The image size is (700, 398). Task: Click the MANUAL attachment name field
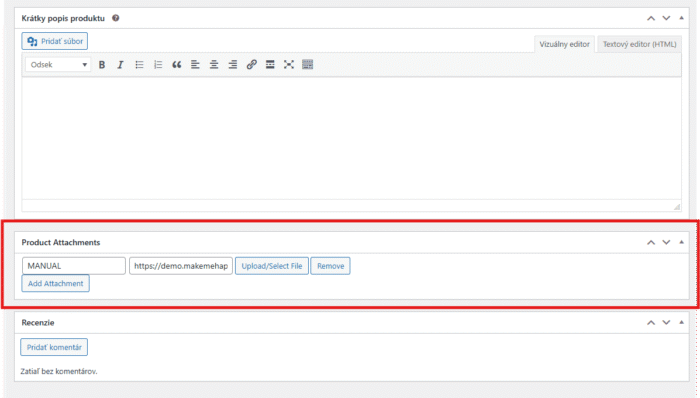[x=74, y=266]
